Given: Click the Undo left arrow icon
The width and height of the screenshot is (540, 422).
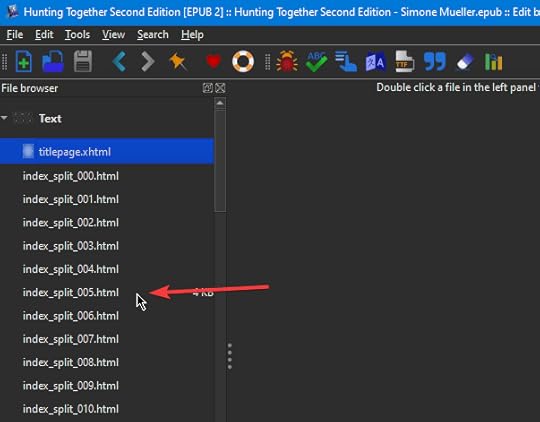Looking at the screenshot, I should pos(119,62).
